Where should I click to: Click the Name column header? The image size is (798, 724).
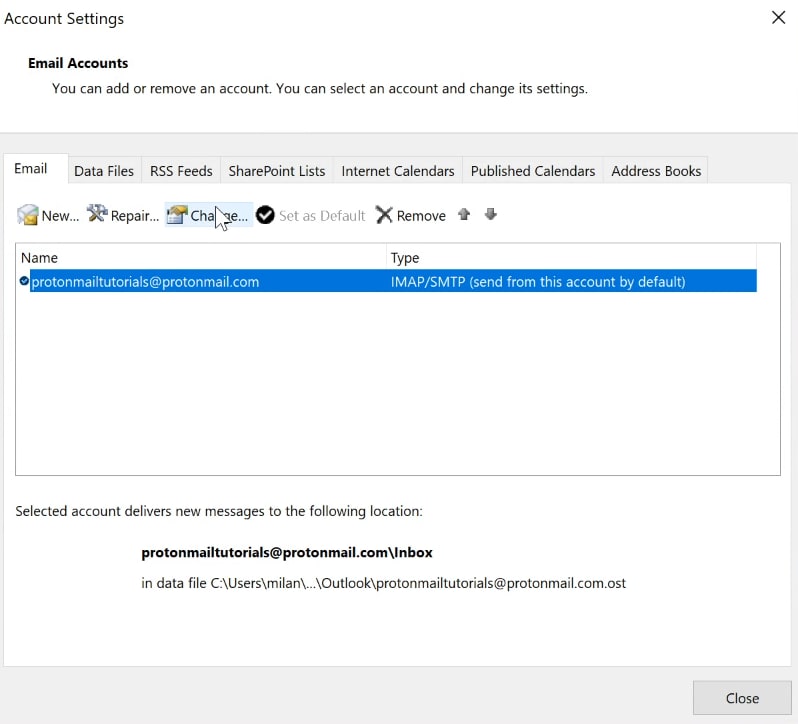201,257
